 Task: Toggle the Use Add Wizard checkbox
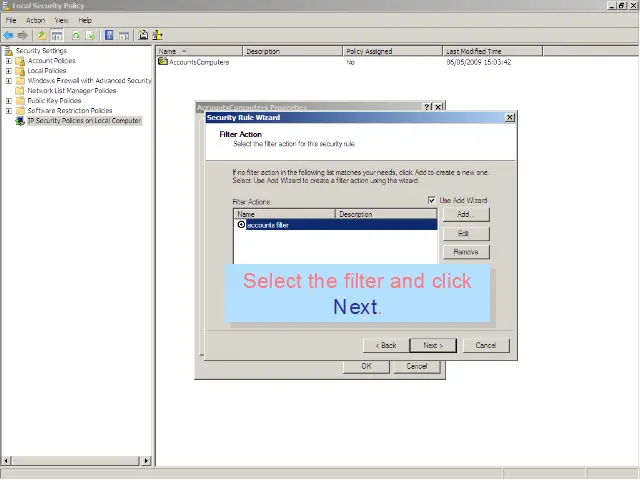coord(432,200)
